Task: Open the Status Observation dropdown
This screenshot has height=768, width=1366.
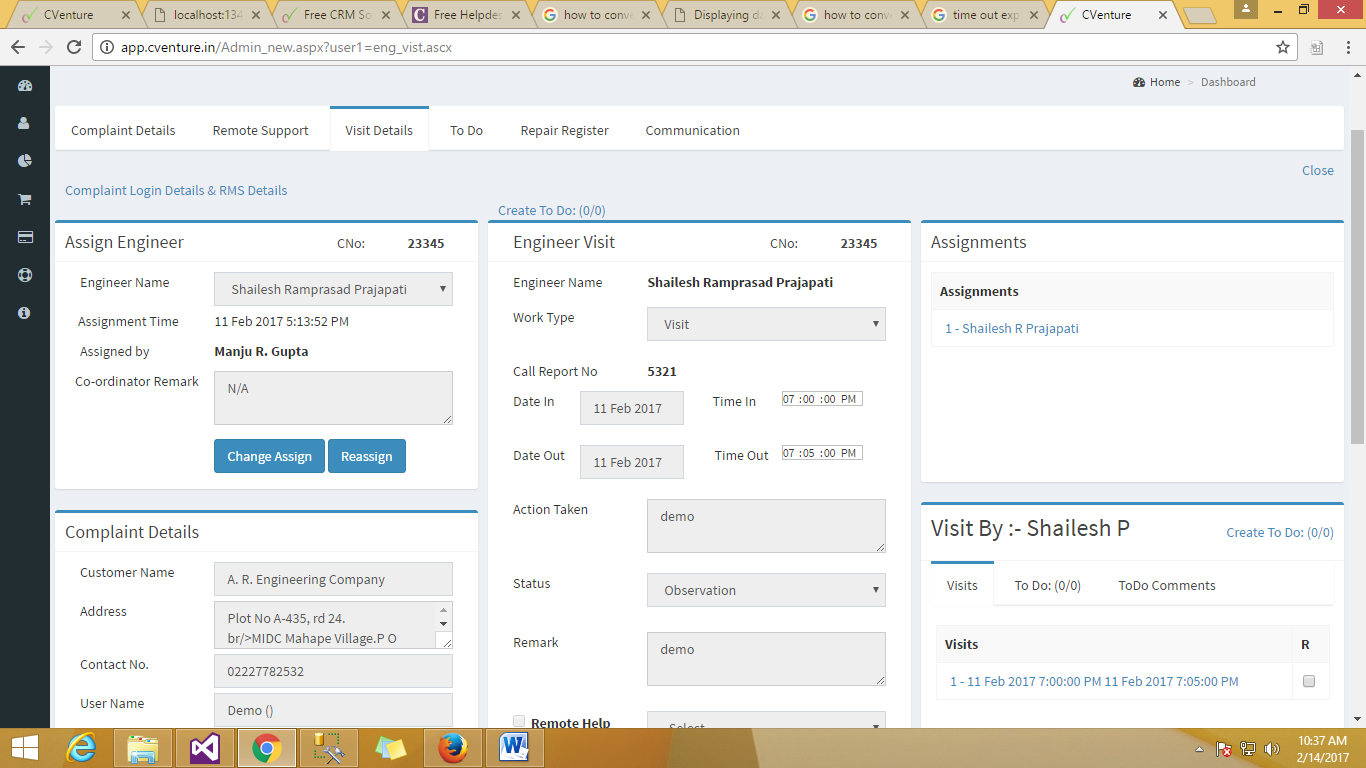Action: (x=766, y=590)
